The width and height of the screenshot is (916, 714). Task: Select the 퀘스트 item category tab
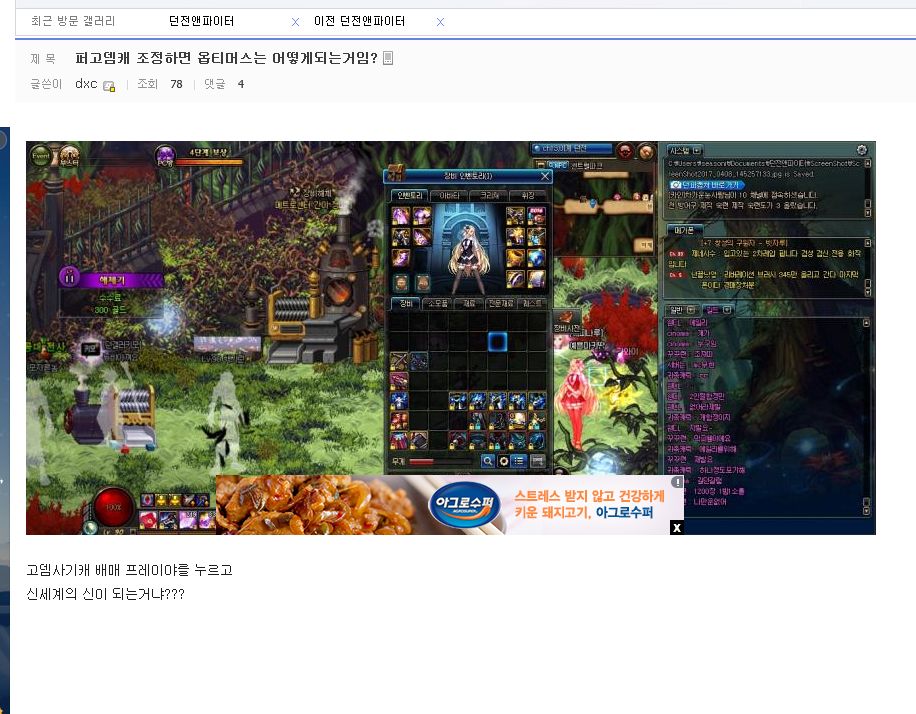pyautogui.click(x=532, y=303)
